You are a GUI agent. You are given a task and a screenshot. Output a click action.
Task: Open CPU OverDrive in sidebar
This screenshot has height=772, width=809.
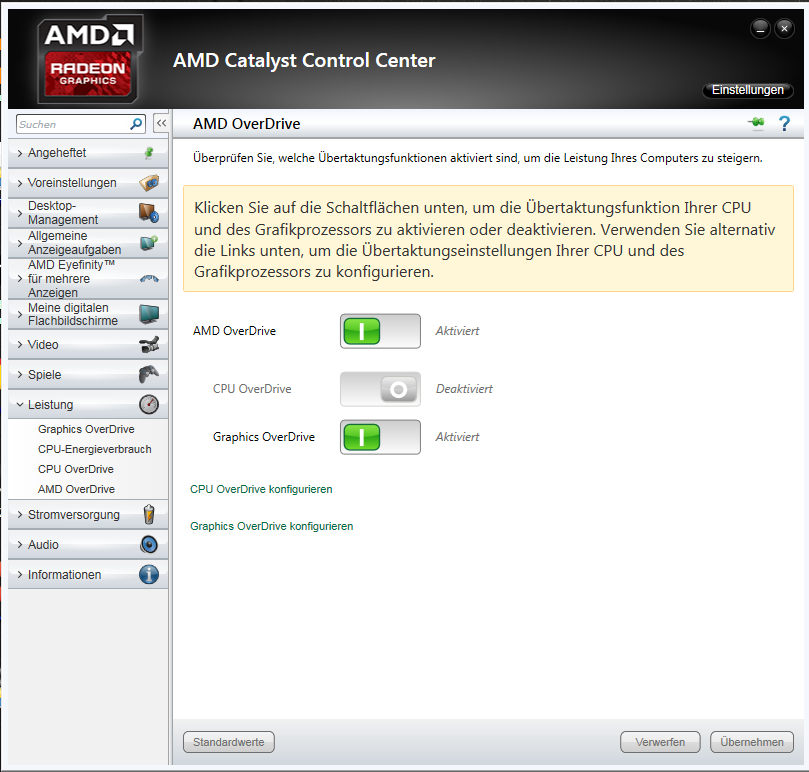[76, 469]
